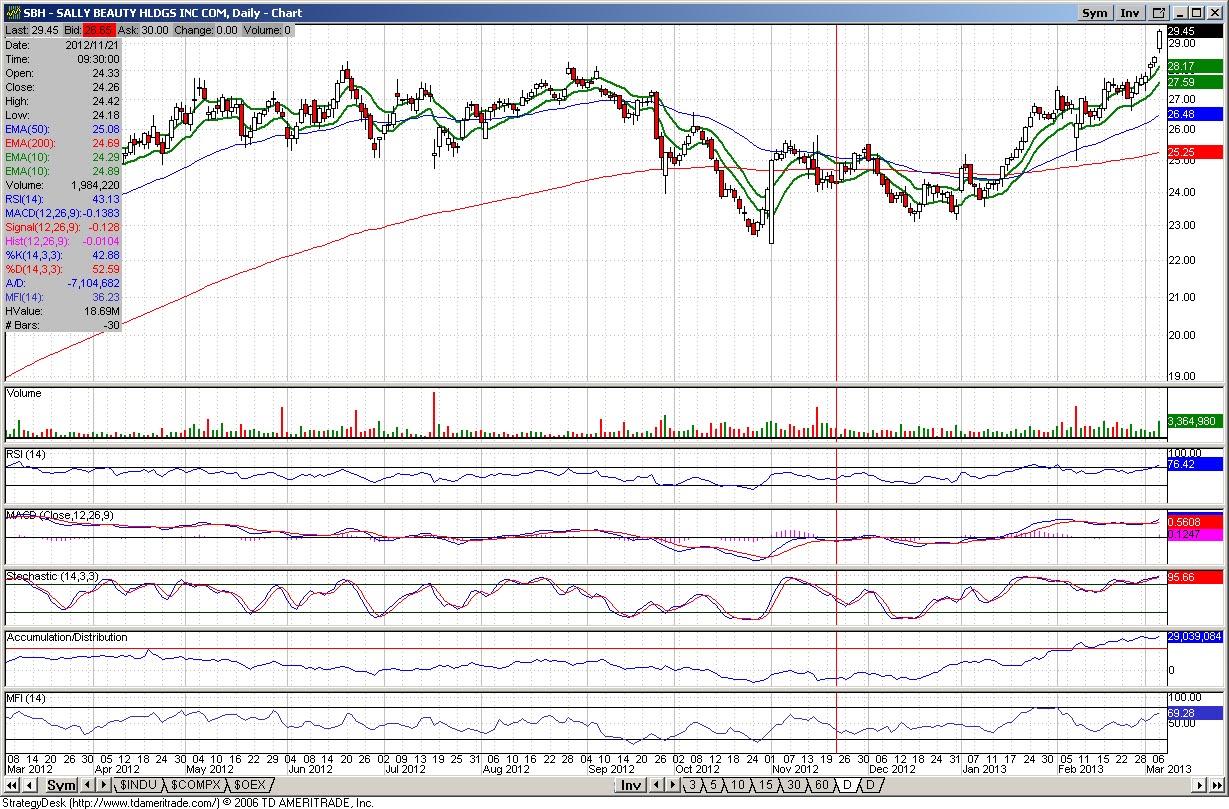Click the RSI (14) panel title
The height and width of the screenshot is (809, 1229).
(26, 454)
